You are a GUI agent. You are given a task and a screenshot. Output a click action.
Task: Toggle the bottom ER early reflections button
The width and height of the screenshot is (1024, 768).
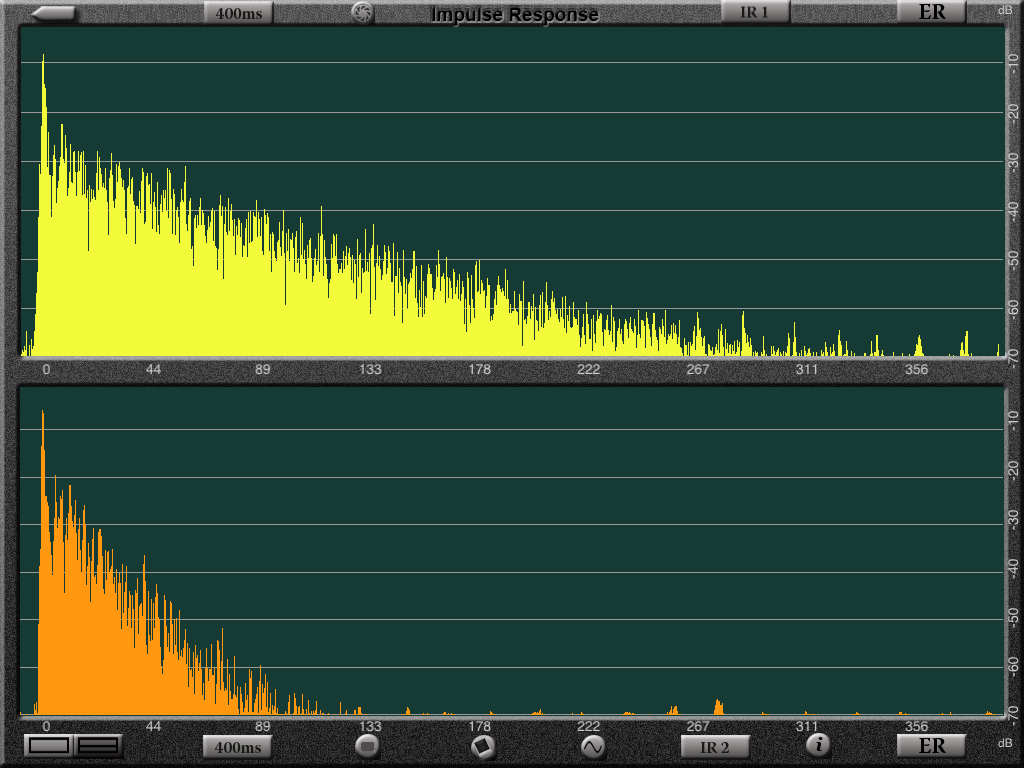[931, 746]
